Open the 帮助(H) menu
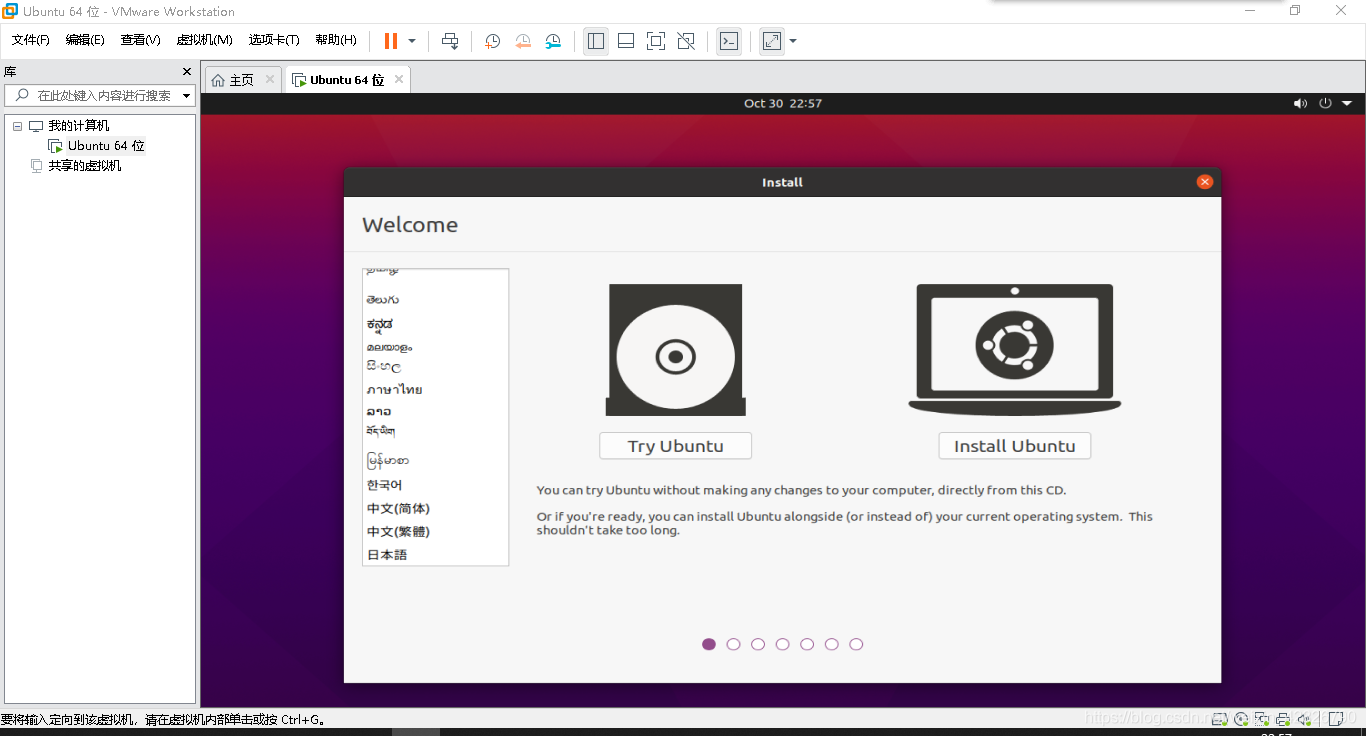The height and width of the screenshot is (736, 1366). pos(336,40)
